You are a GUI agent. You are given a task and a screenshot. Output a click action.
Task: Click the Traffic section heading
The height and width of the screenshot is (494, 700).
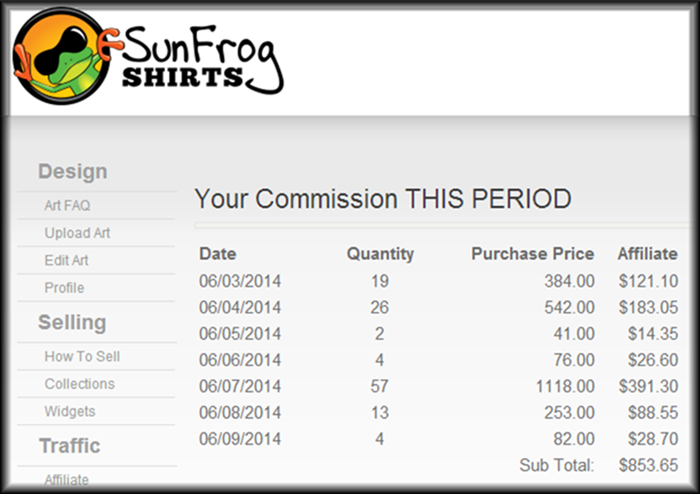click(x=70, y=446)
